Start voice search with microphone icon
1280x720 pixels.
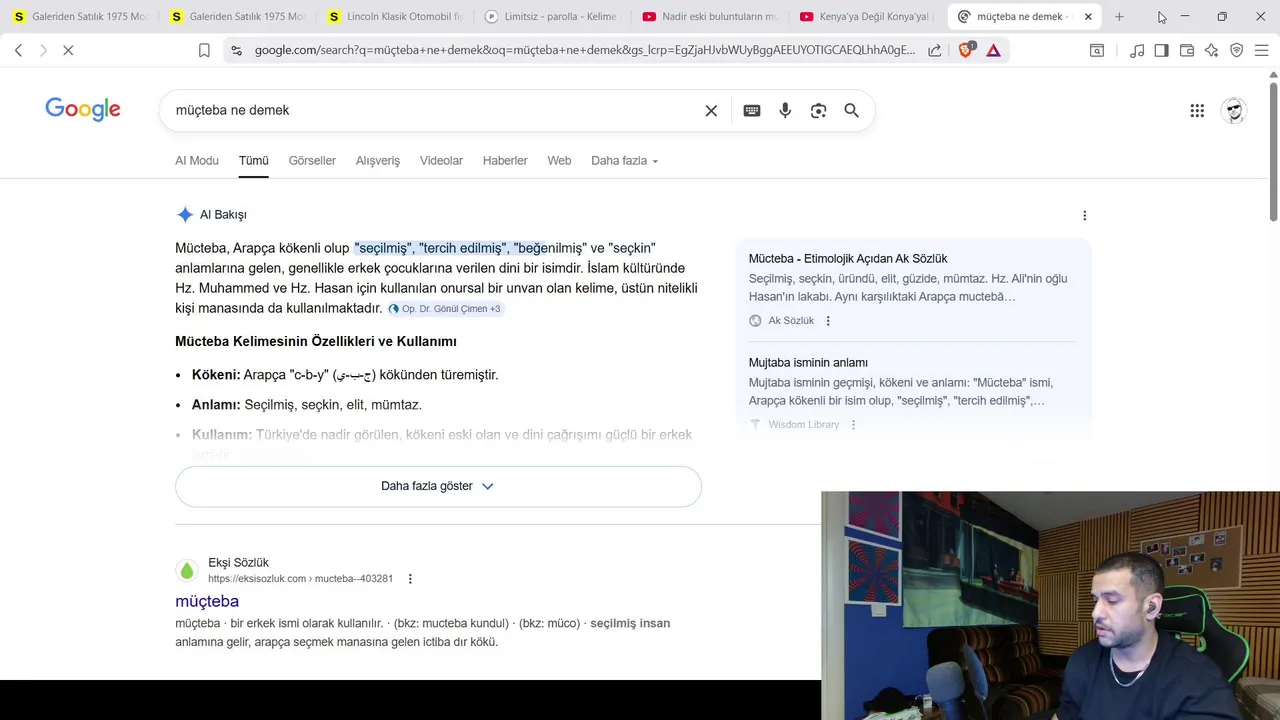(785, 110)
